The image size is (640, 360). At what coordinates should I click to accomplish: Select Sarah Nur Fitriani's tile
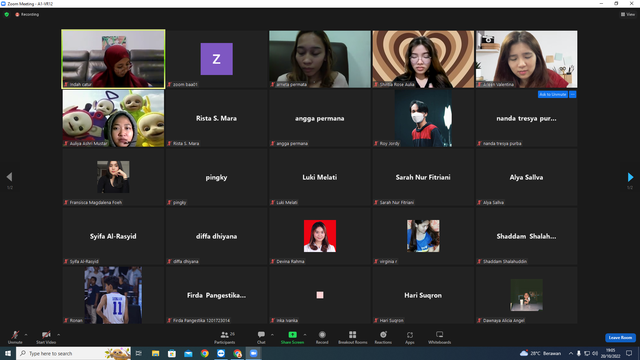click(x=423, y=177)
